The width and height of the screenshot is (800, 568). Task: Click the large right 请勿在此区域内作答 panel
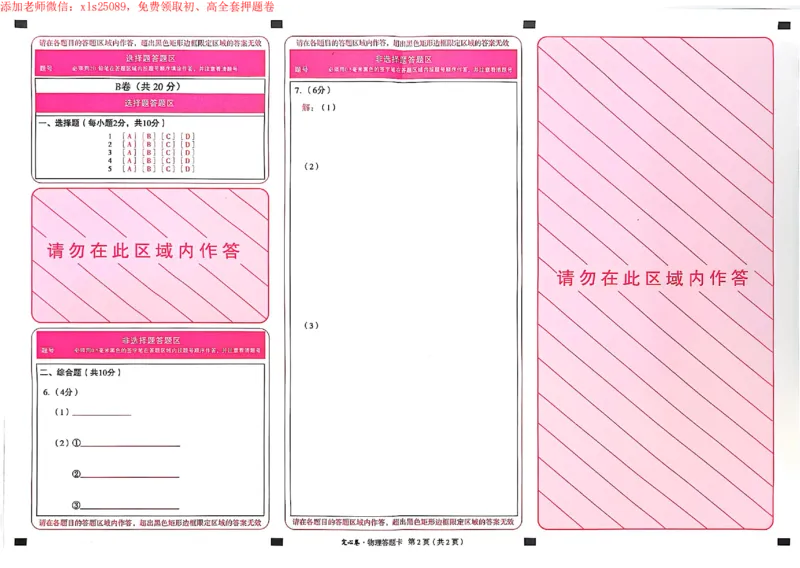[x=654, y=279]
